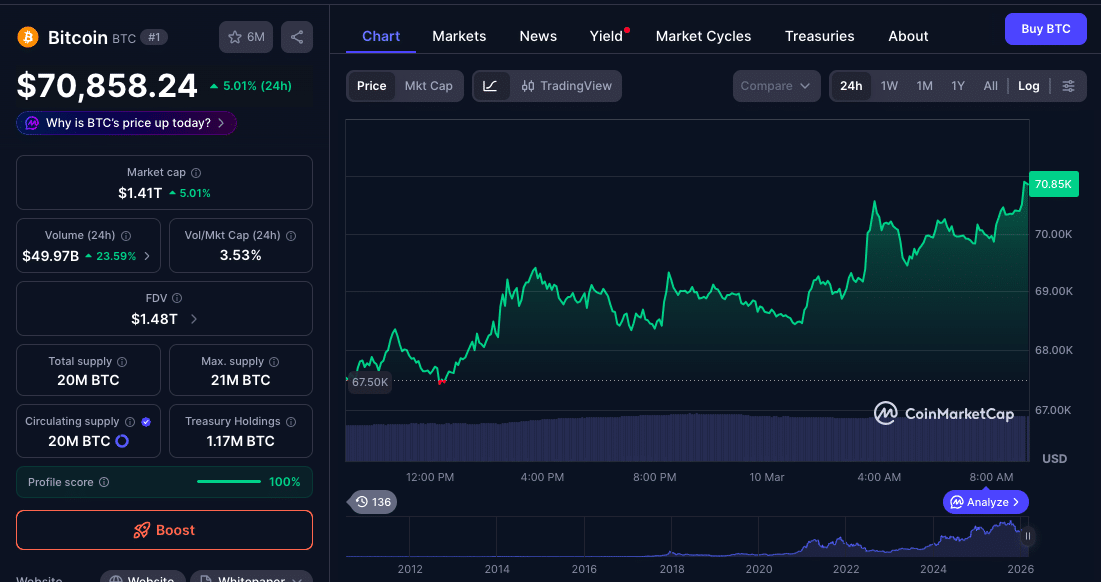The image size is (1101, 582).
Task: Click the Profile score 100% bar
Action: pos(229,482)
